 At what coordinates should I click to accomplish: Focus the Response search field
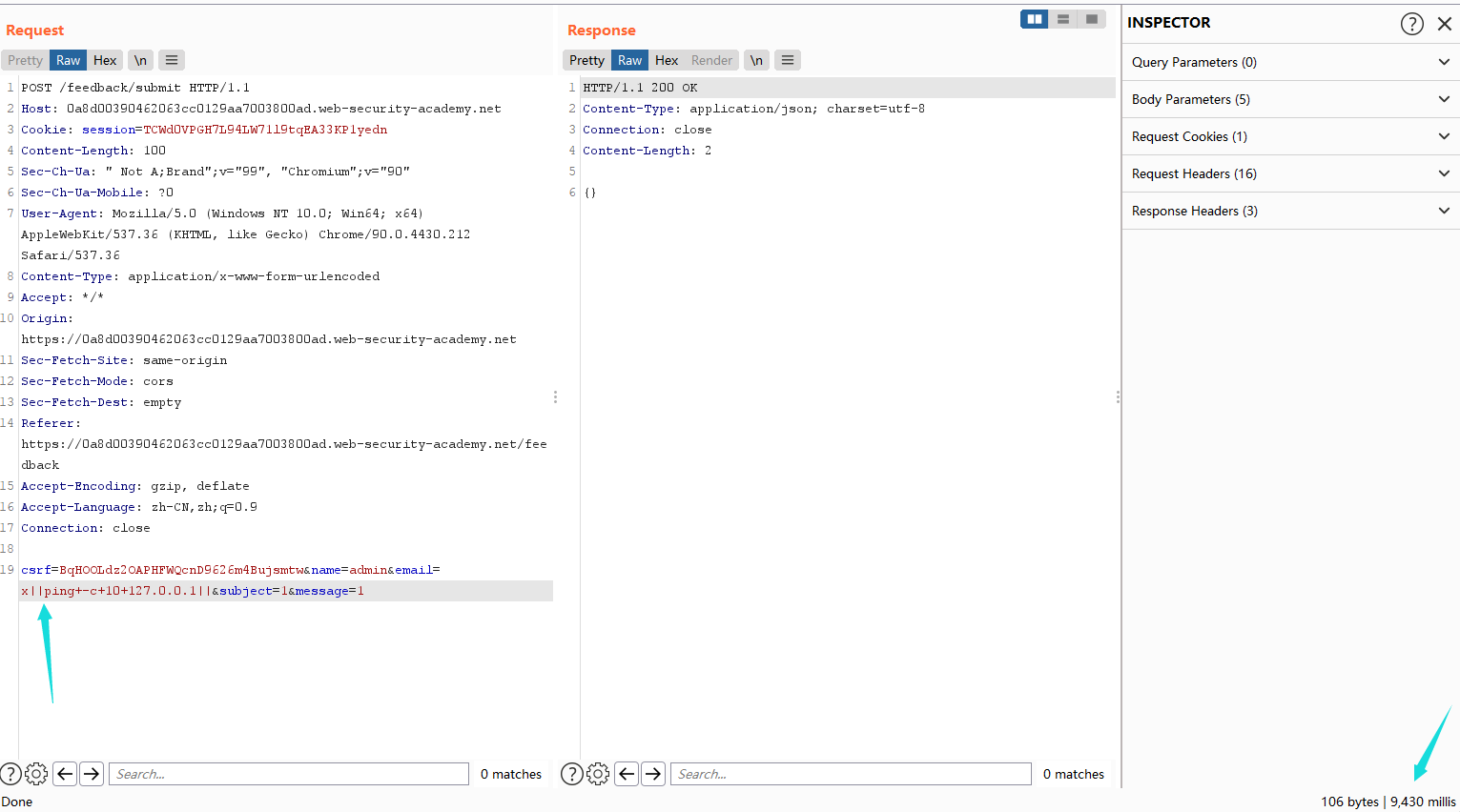[851, 774]
